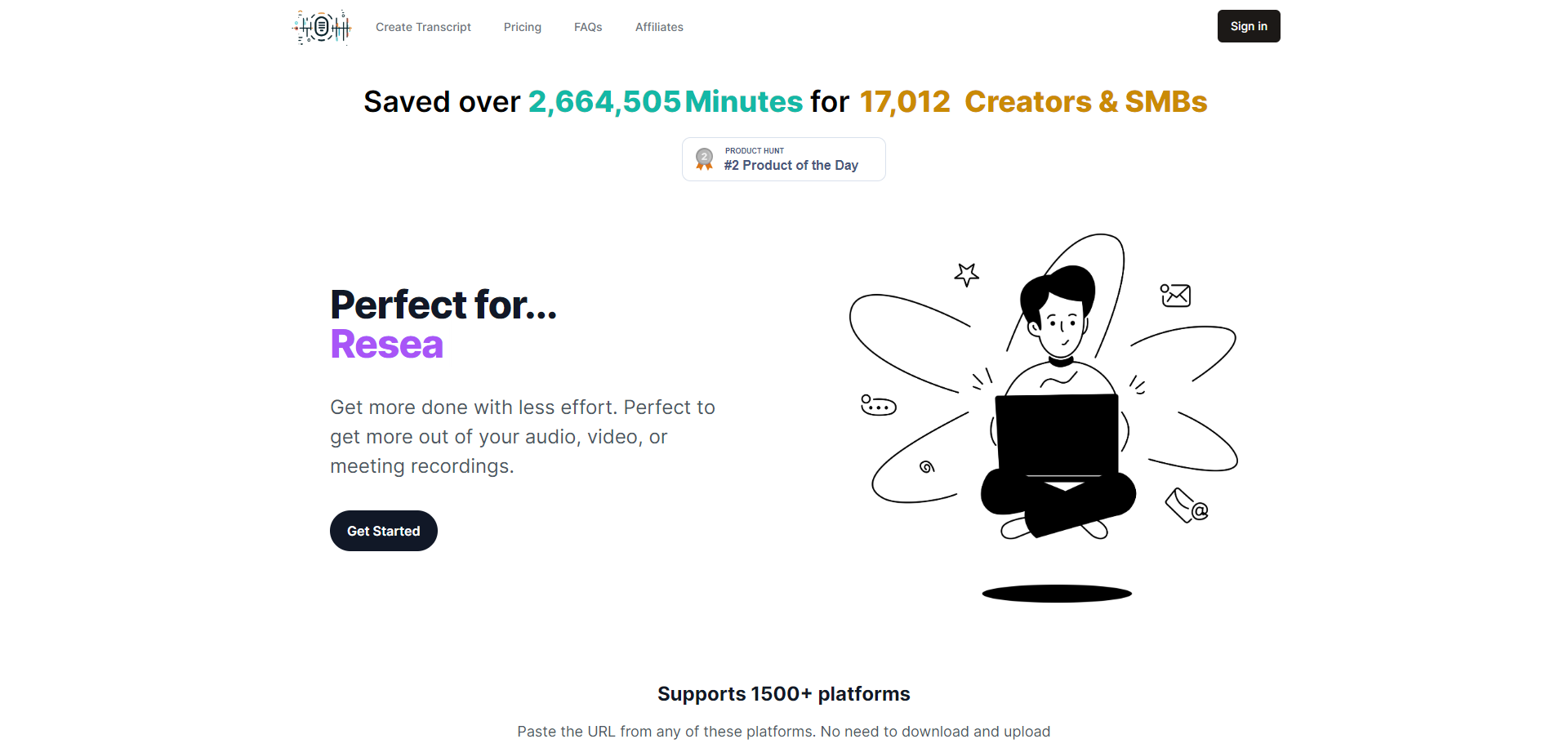Click the star doodle icon in illustration

pos(967,274)
